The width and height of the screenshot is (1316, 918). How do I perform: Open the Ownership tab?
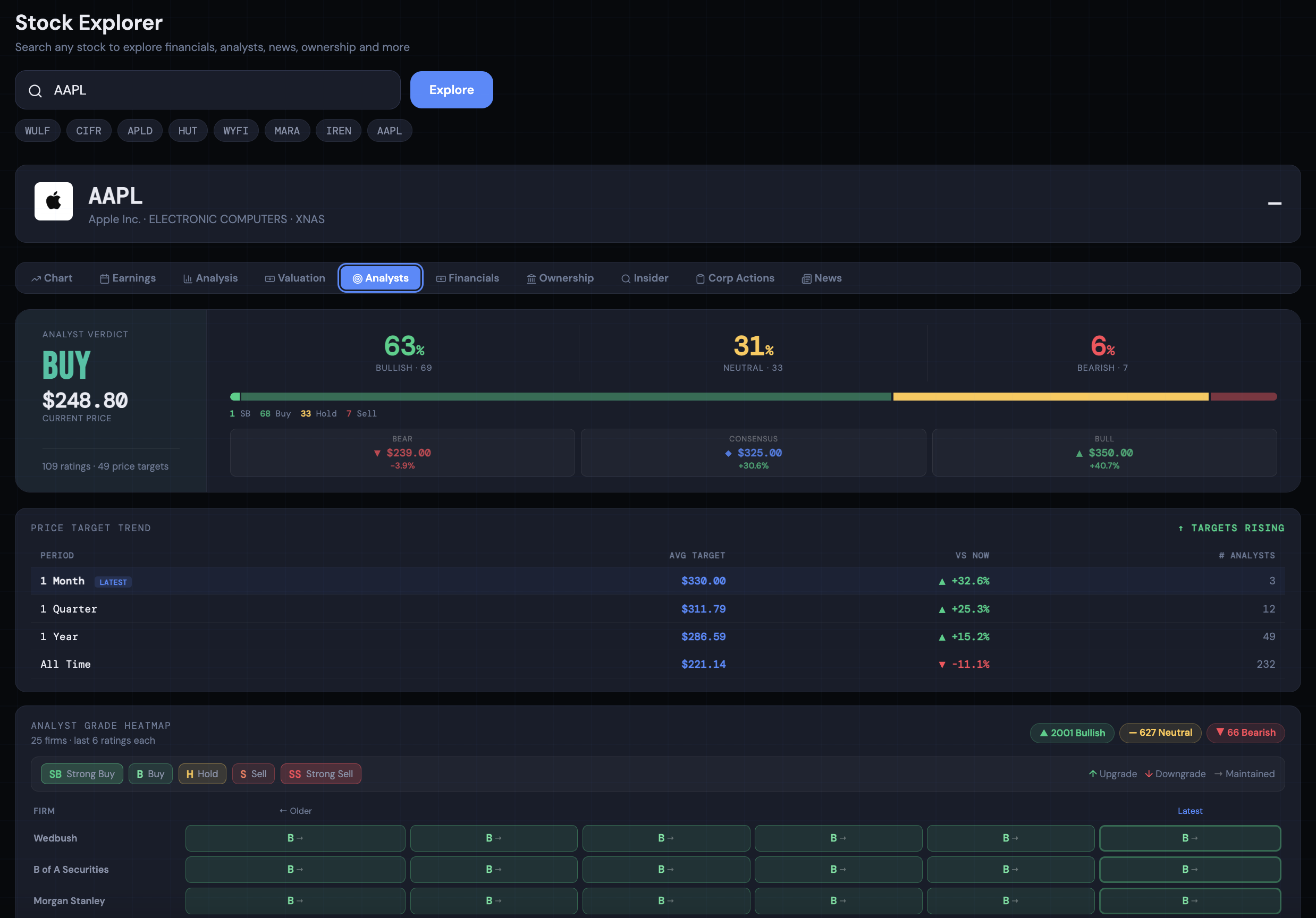pos(560,278)
